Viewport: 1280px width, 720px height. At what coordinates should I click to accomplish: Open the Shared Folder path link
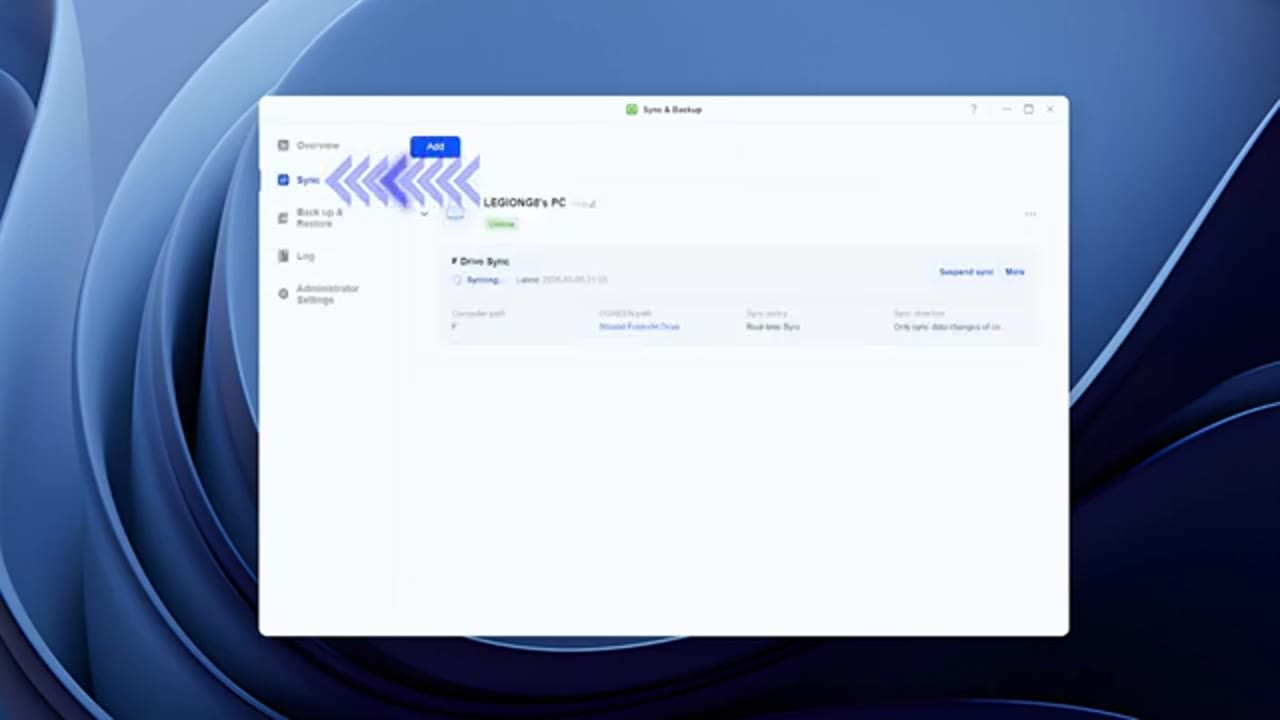tap(639, 326)
